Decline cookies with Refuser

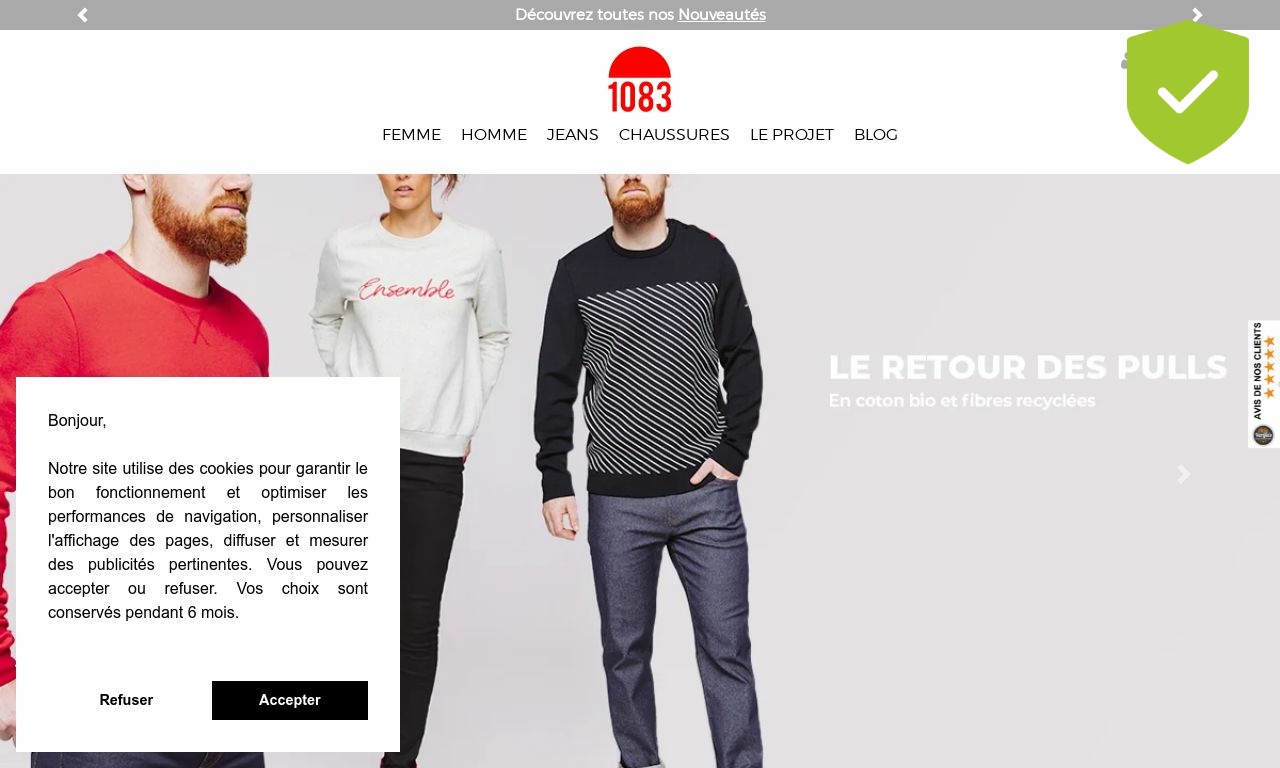(126, 700)
